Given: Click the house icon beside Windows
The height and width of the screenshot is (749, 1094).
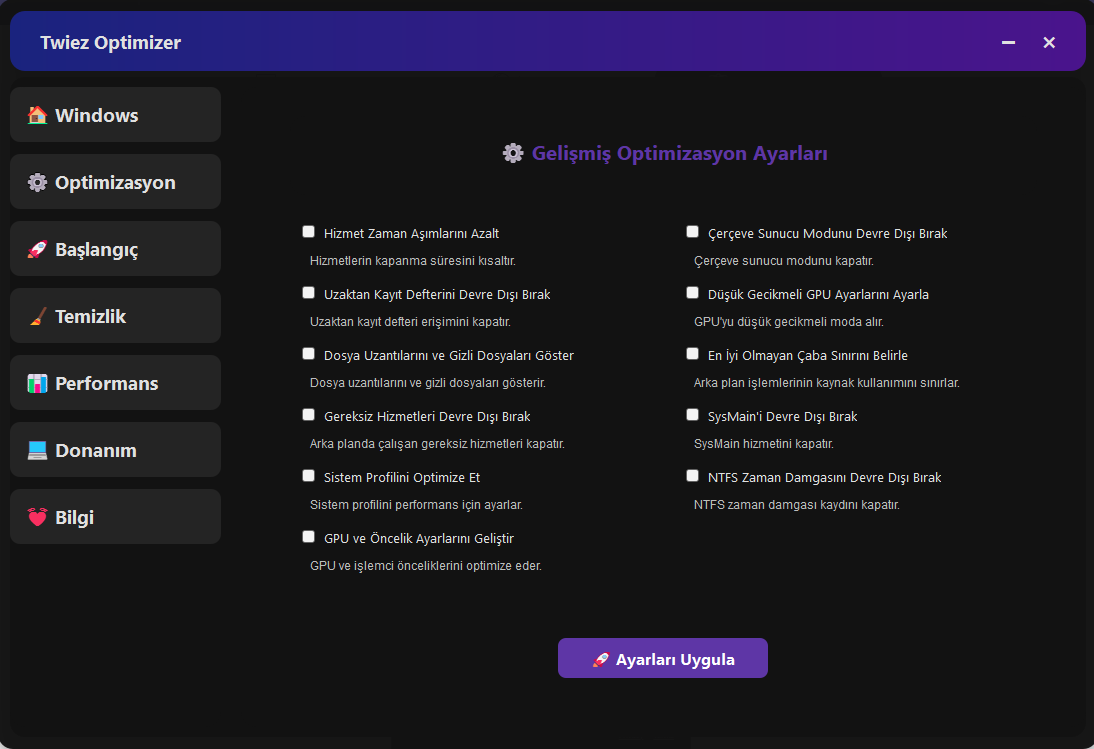Looking at the screenshot, I should pyautogui.click(x=37, y=115).
